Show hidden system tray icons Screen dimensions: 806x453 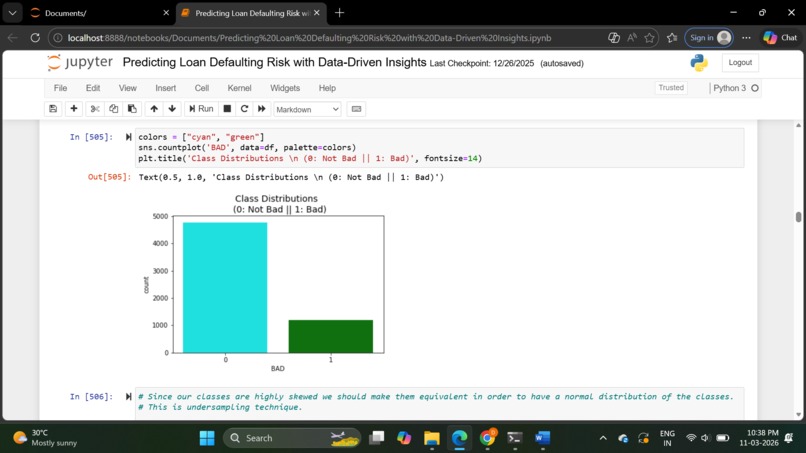coord(603,438)
